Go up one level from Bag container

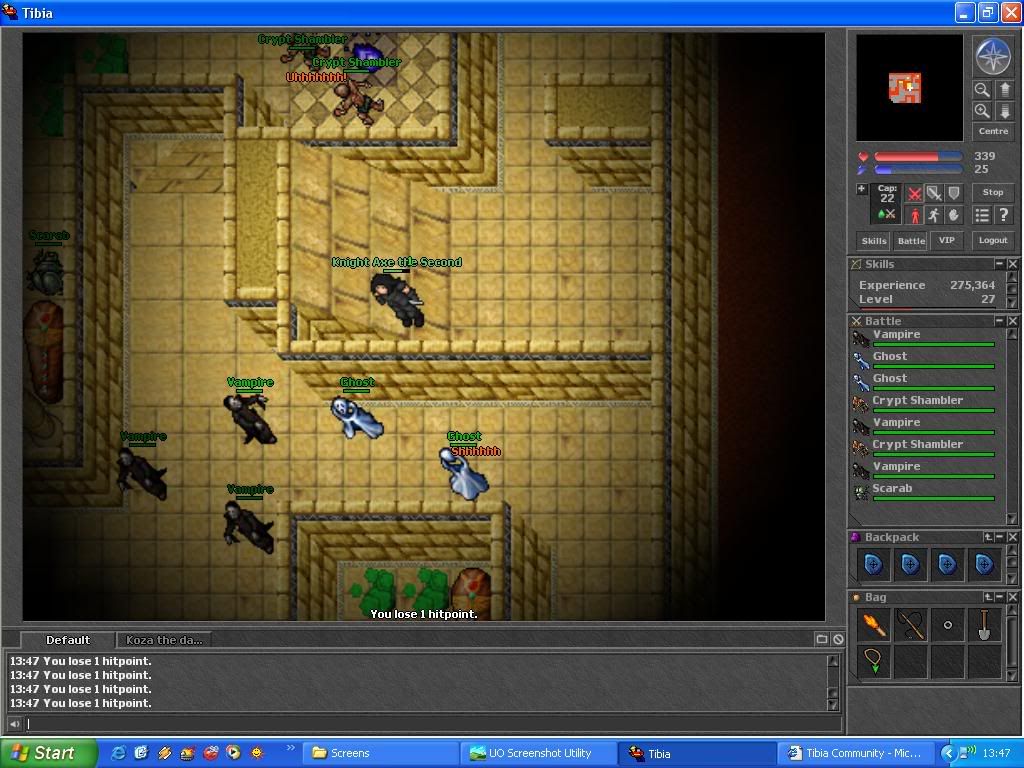point(988,597)
